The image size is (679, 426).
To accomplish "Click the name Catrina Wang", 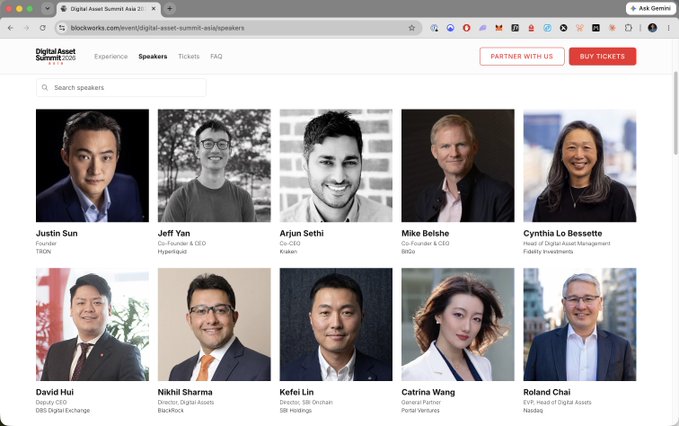I will [x=428, y=392].
